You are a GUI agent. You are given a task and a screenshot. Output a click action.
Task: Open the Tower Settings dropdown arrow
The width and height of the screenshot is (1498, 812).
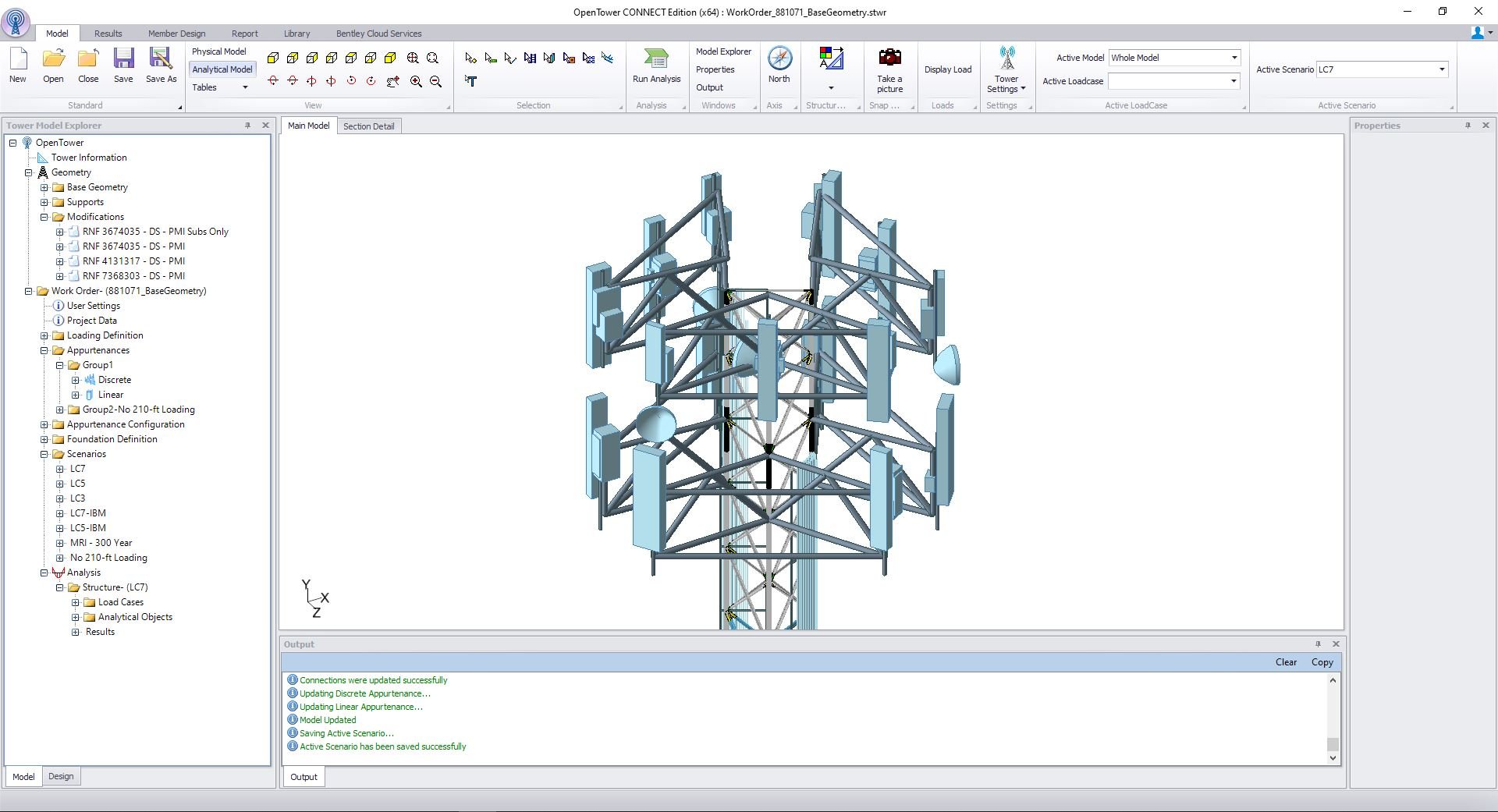point(1023,89)
